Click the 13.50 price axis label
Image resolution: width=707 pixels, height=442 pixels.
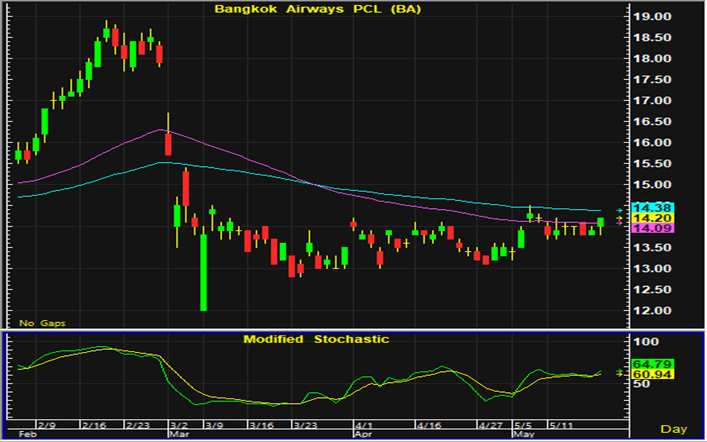coord(652,248)
